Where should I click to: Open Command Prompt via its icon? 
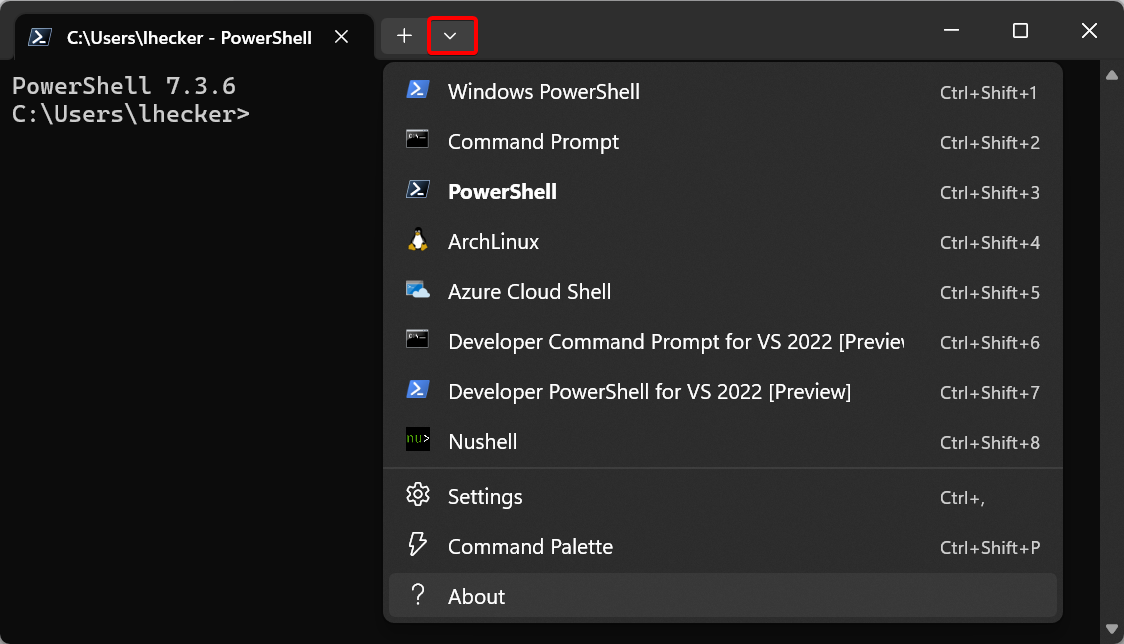tap(417, 141)
